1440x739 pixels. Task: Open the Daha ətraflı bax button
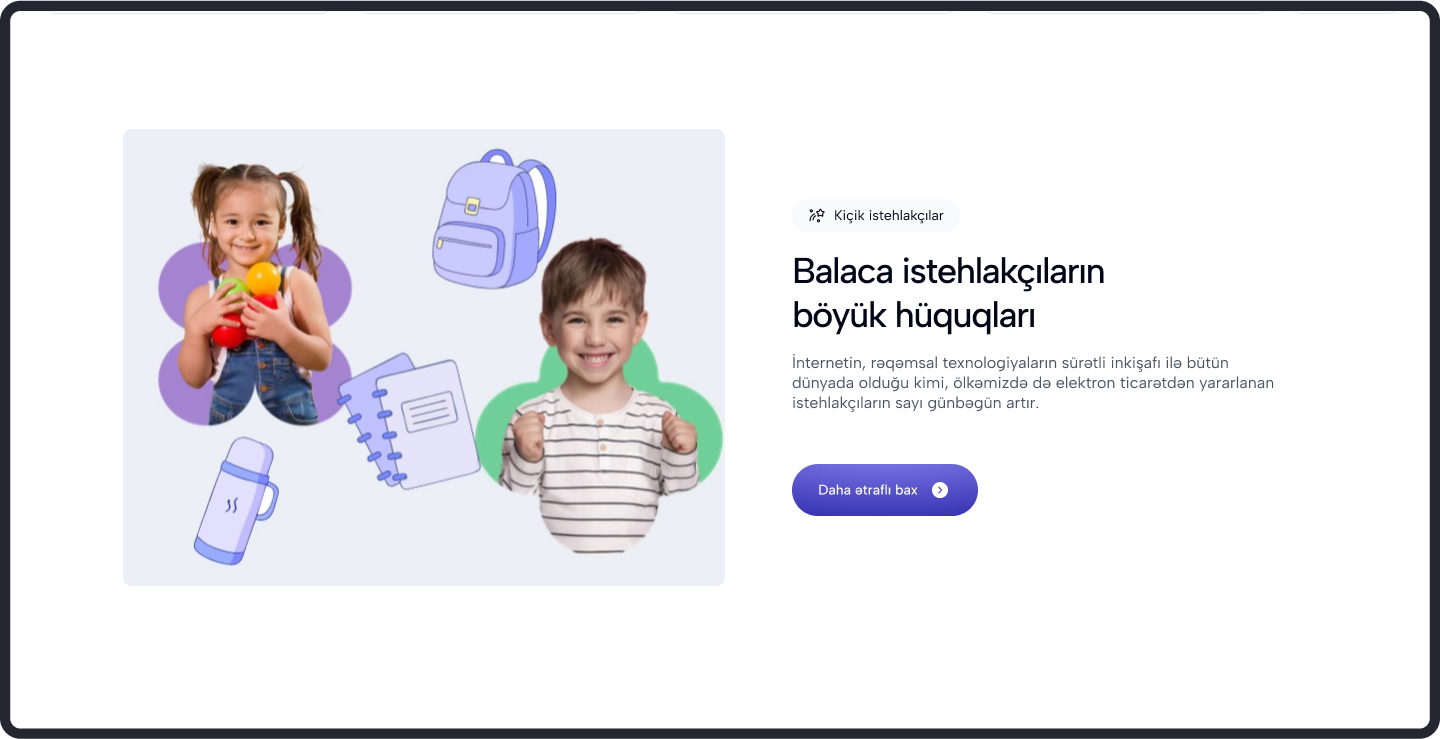click(884, 490)
